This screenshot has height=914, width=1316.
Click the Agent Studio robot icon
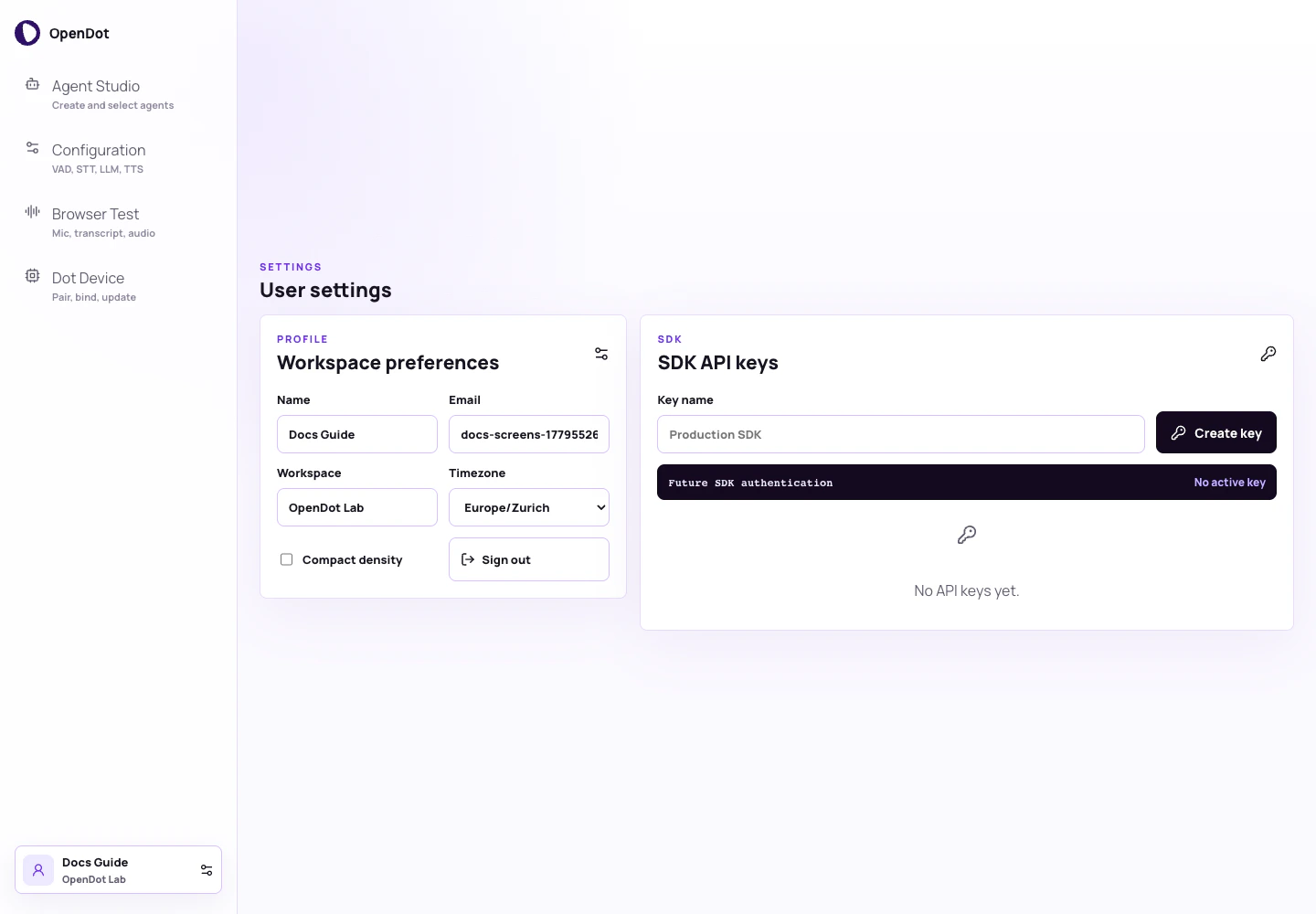(32, 84)
